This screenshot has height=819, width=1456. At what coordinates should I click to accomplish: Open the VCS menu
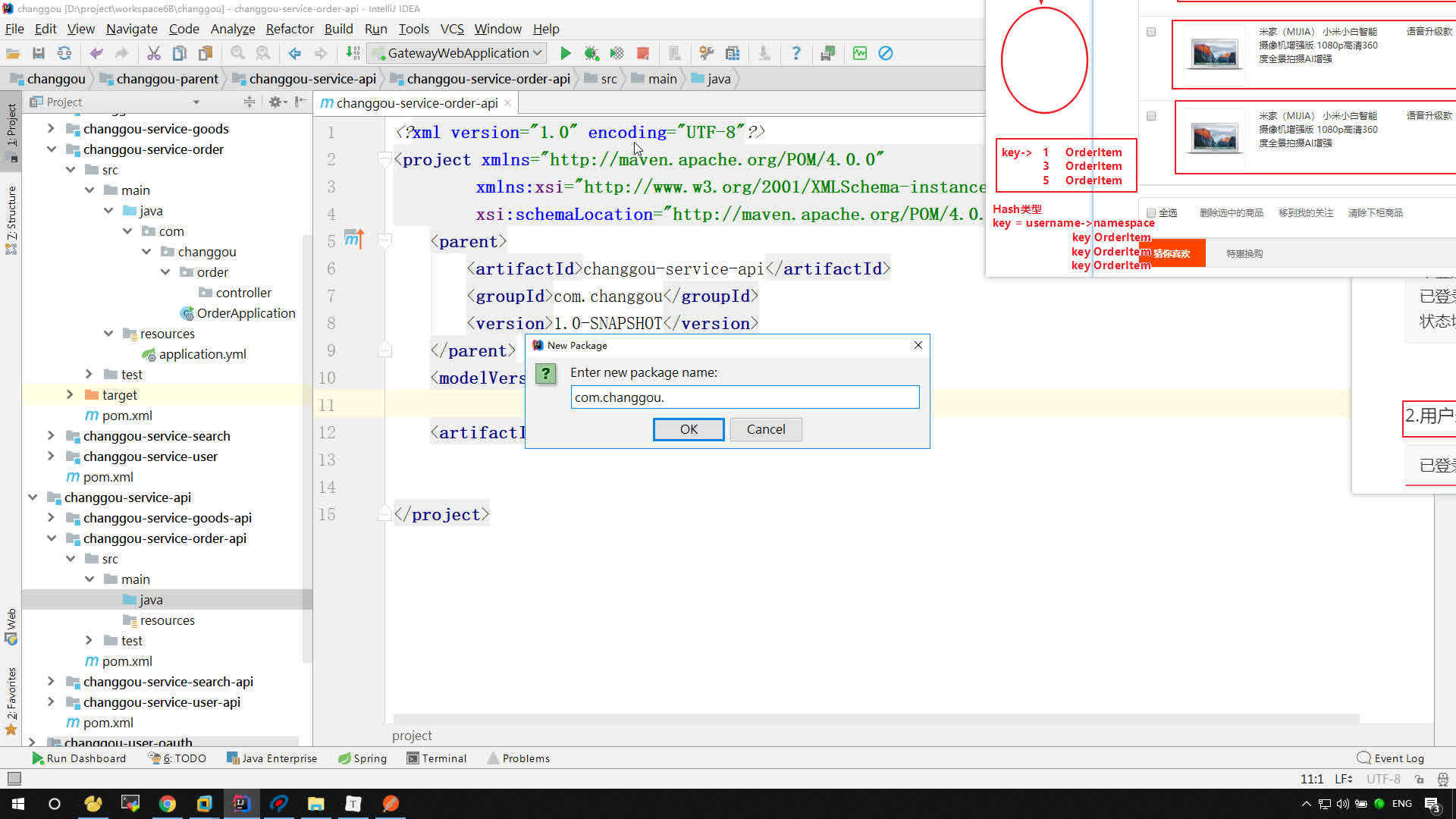coord(452,29)
